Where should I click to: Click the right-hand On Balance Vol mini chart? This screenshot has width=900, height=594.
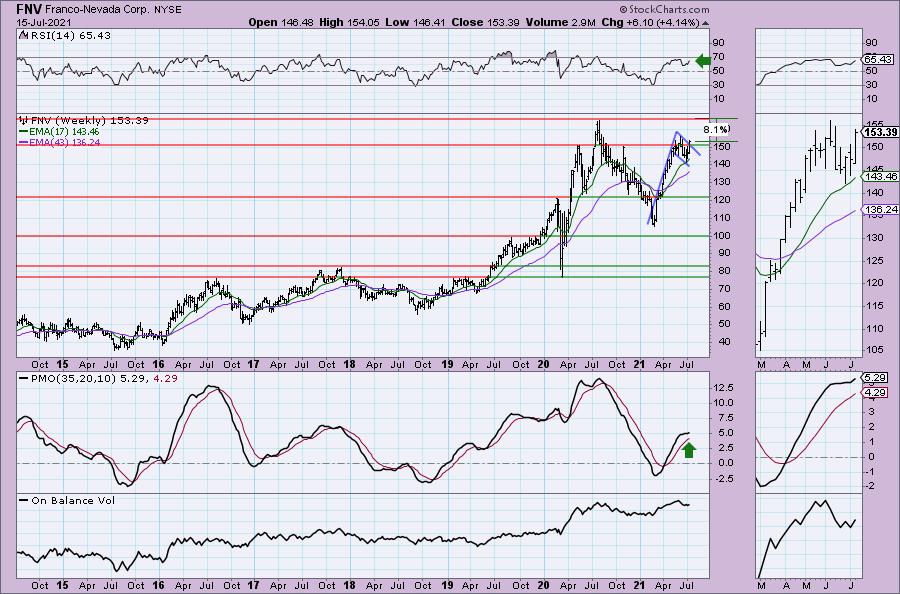click(x=809, y=535)
